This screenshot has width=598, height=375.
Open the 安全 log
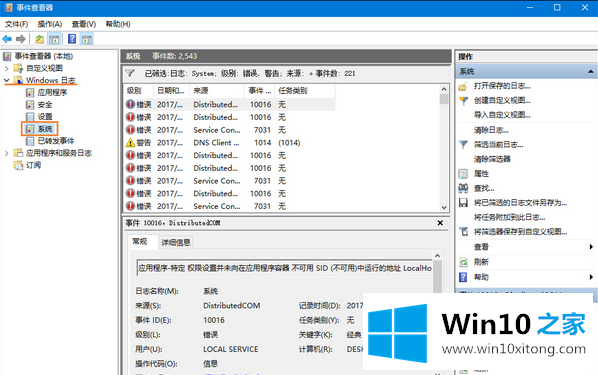pos(45,105)
